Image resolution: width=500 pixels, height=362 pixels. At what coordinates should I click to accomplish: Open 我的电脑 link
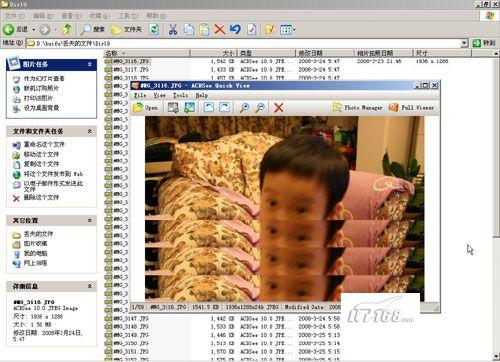[x=35, y=253]
